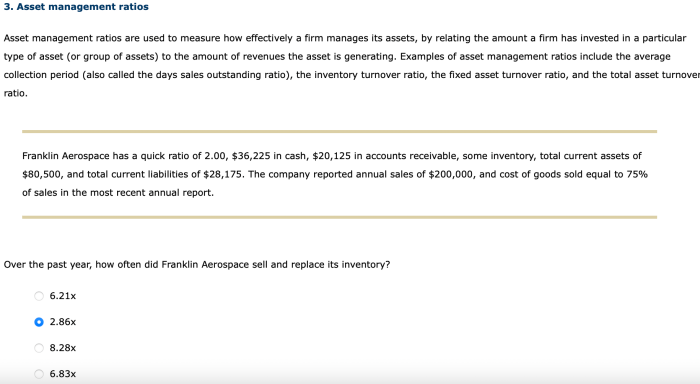Select the 2.86x radio button
Viewport: 700px width, 384px height.
(39, 321)
